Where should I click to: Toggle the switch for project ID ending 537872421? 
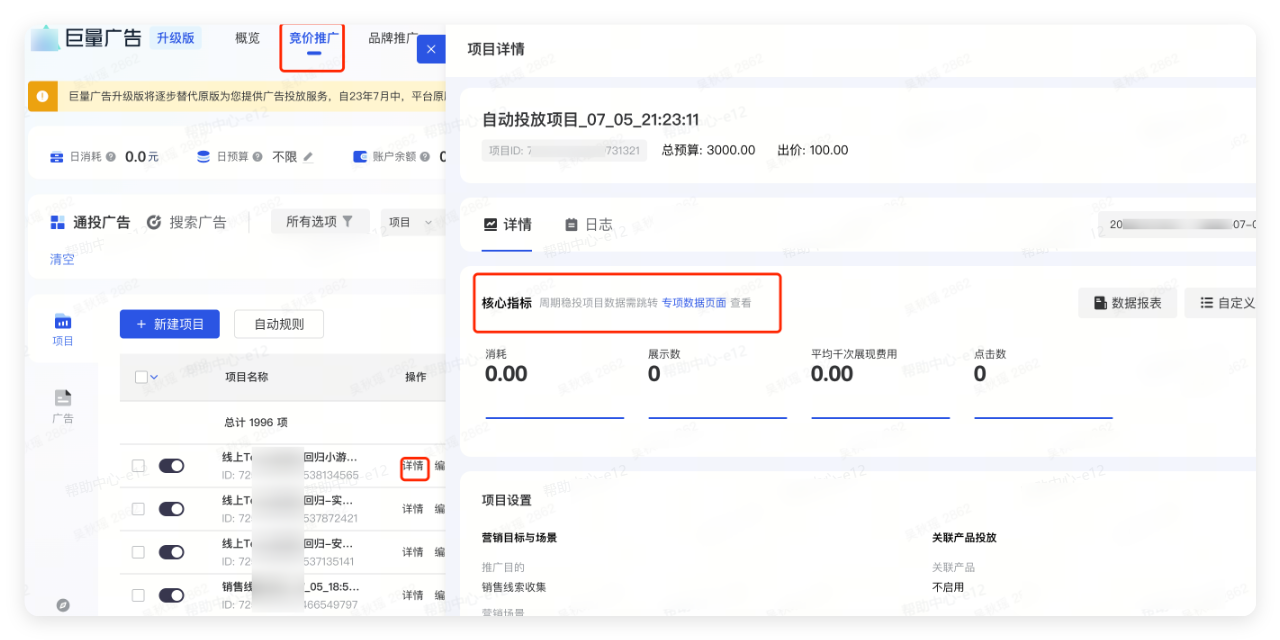[x=172, y=509]
